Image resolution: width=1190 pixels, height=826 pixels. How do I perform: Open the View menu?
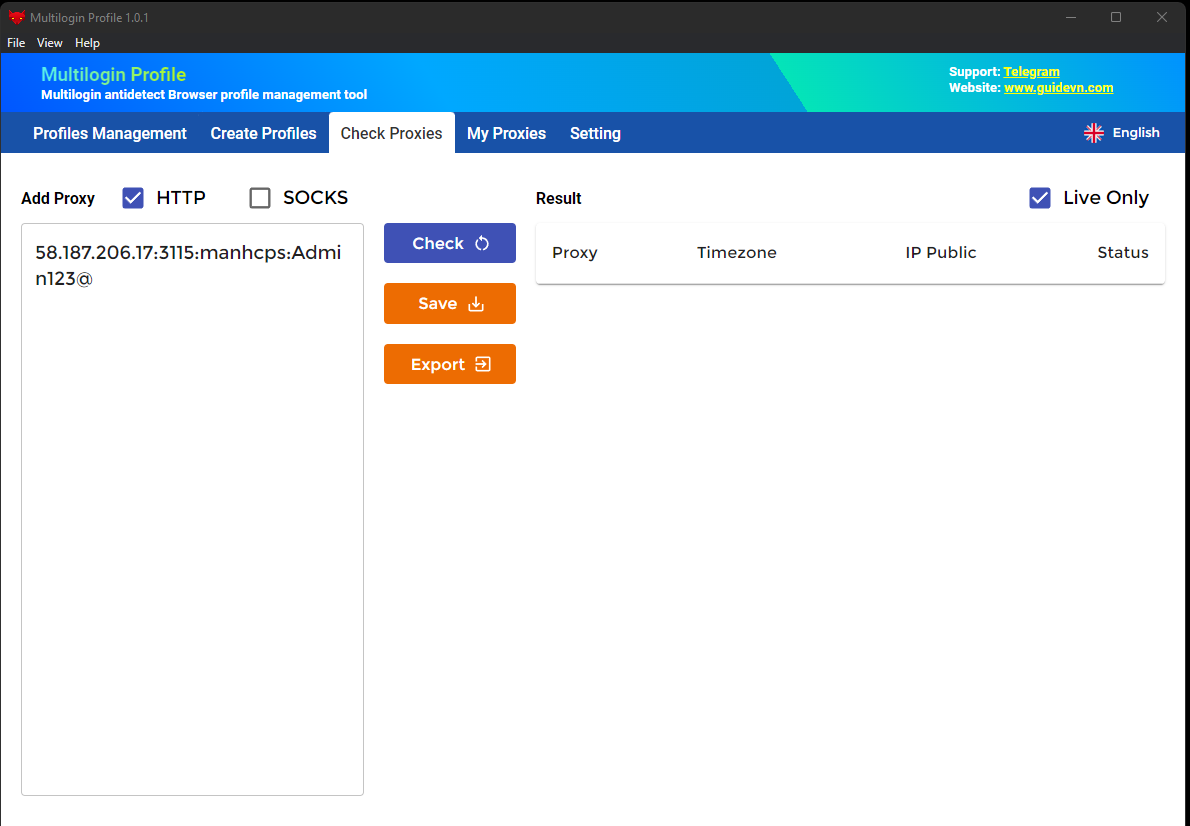[49, 43]
